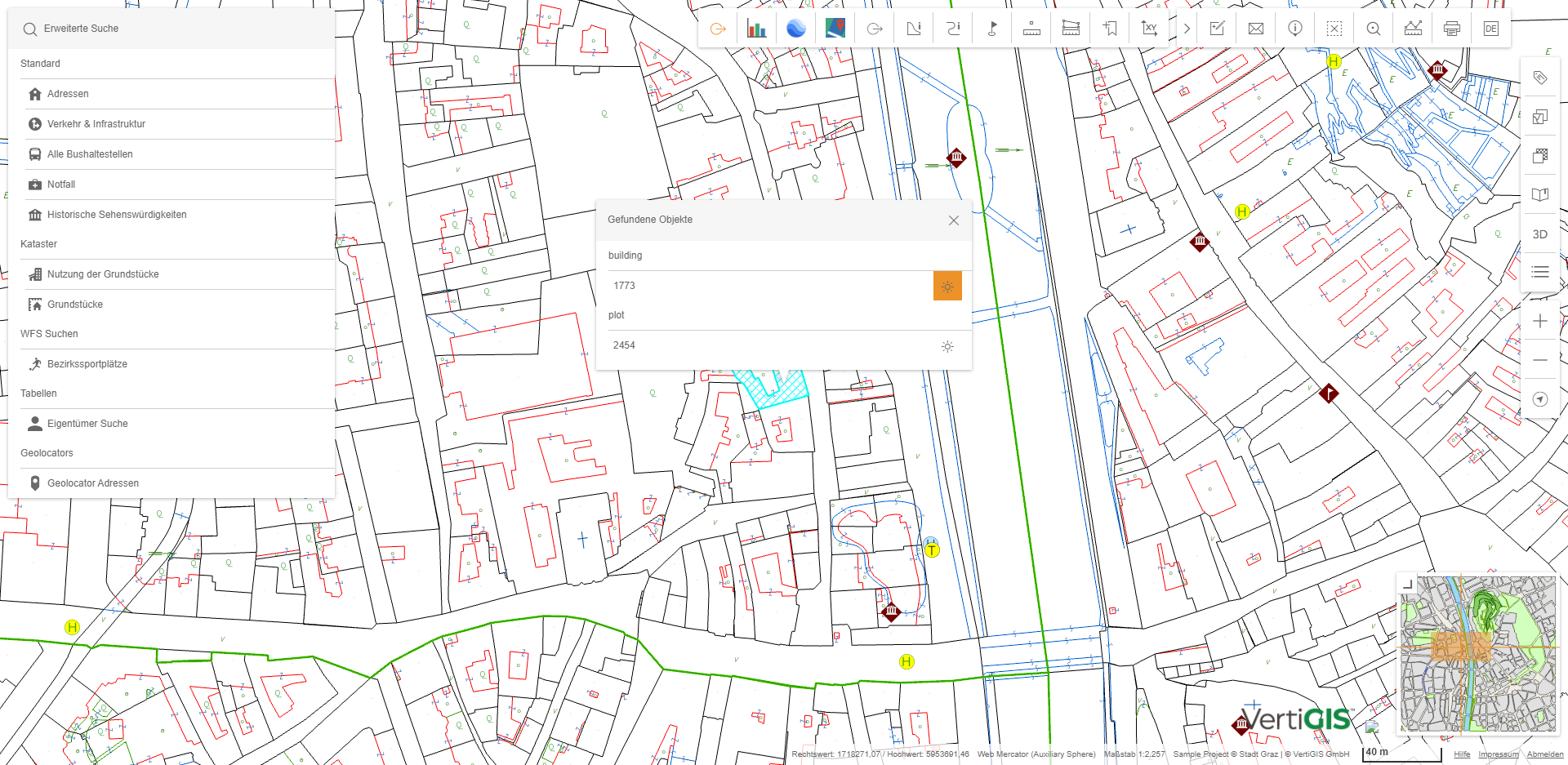This screenshot has width=1568, height=765.
Task: Toggle the 3D view
Action: 1539,234
